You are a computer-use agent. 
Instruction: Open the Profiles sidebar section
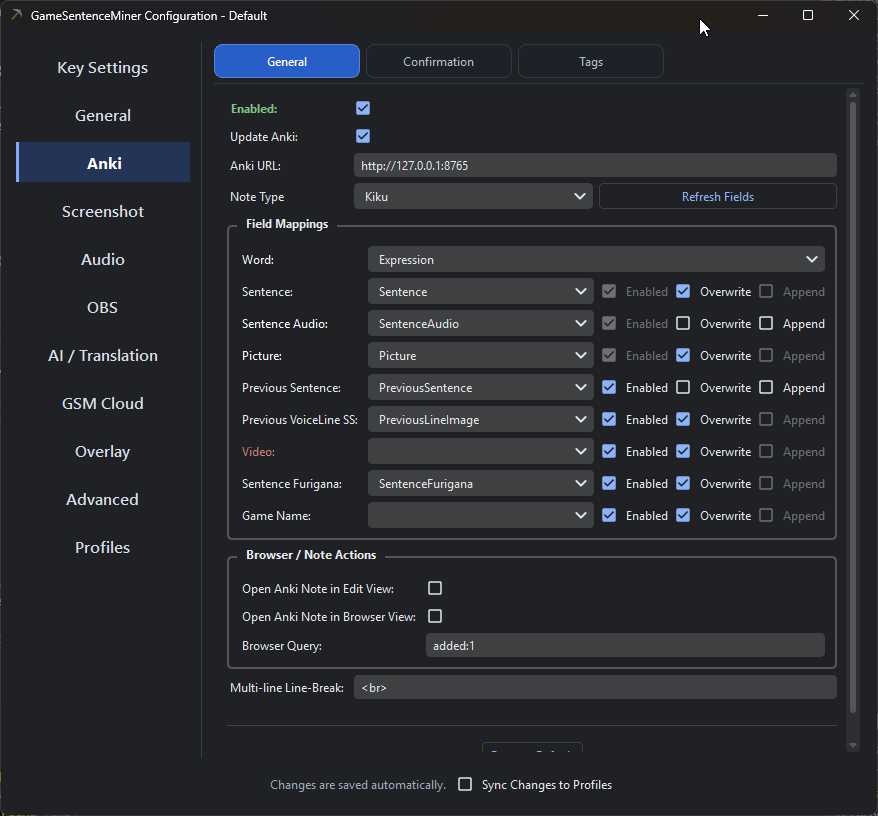(102, 548)
